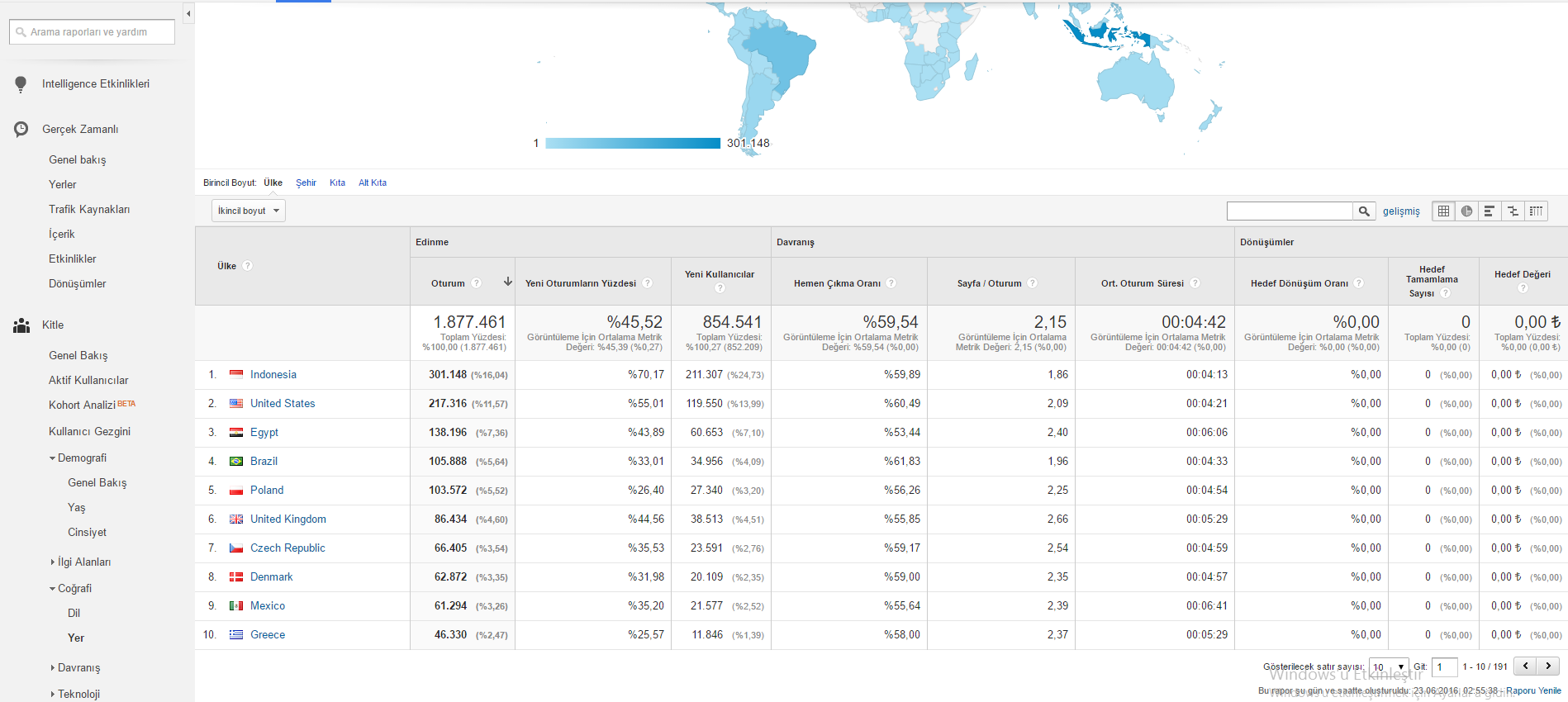Go to next page of rows

pyautogui.click(x=1548, y=666)
